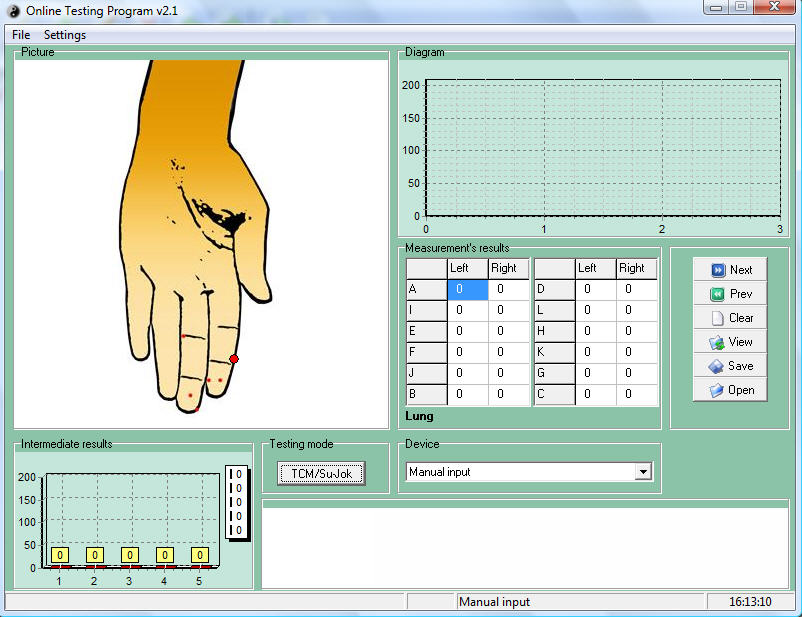
Task: Select row A Right value cell
Action: point(508,290)
